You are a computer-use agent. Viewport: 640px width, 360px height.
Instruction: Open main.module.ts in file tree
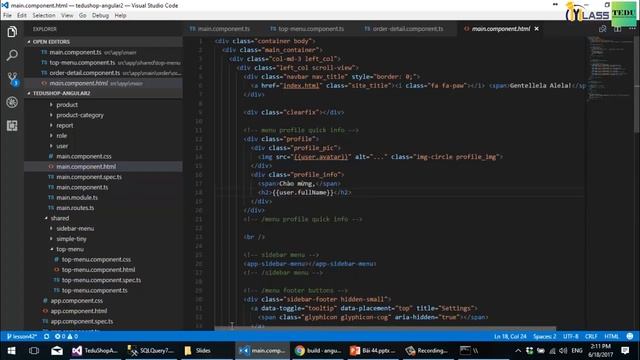click(77, 198)
